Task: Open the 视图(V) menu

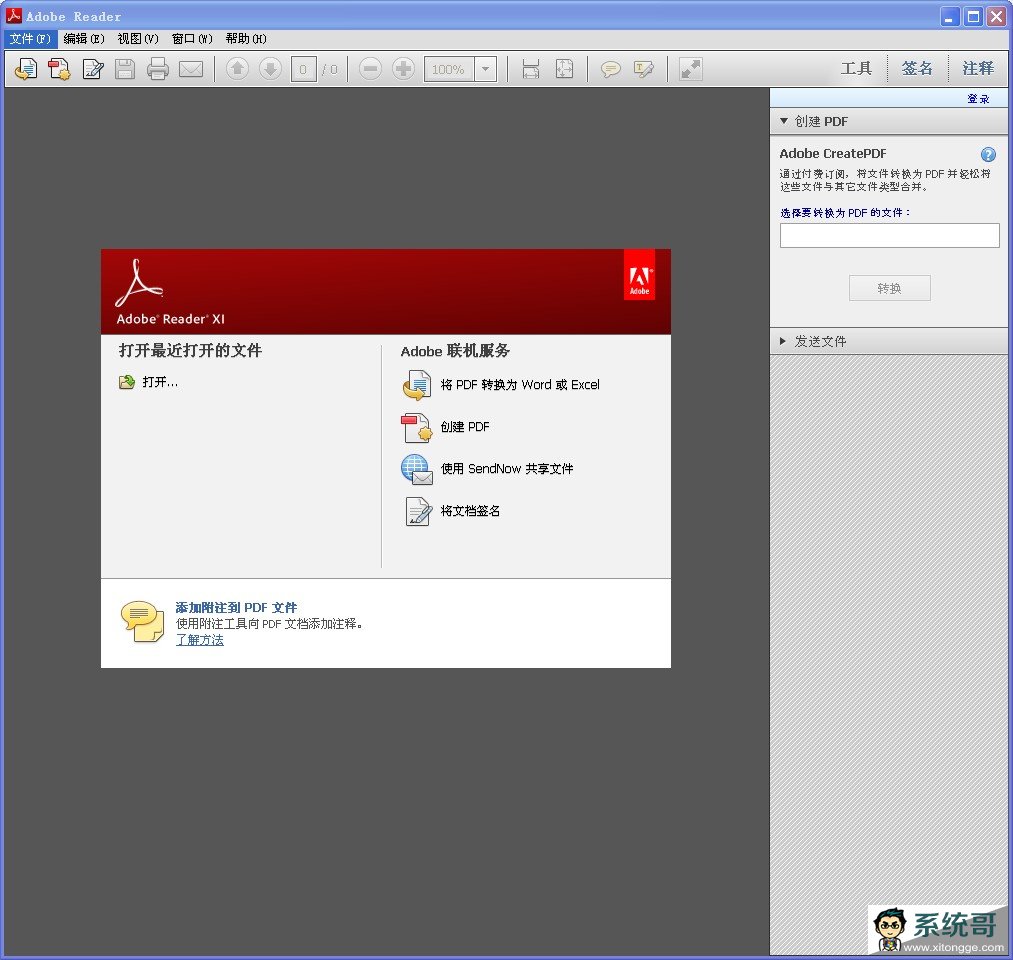Action: click(138, 39)
